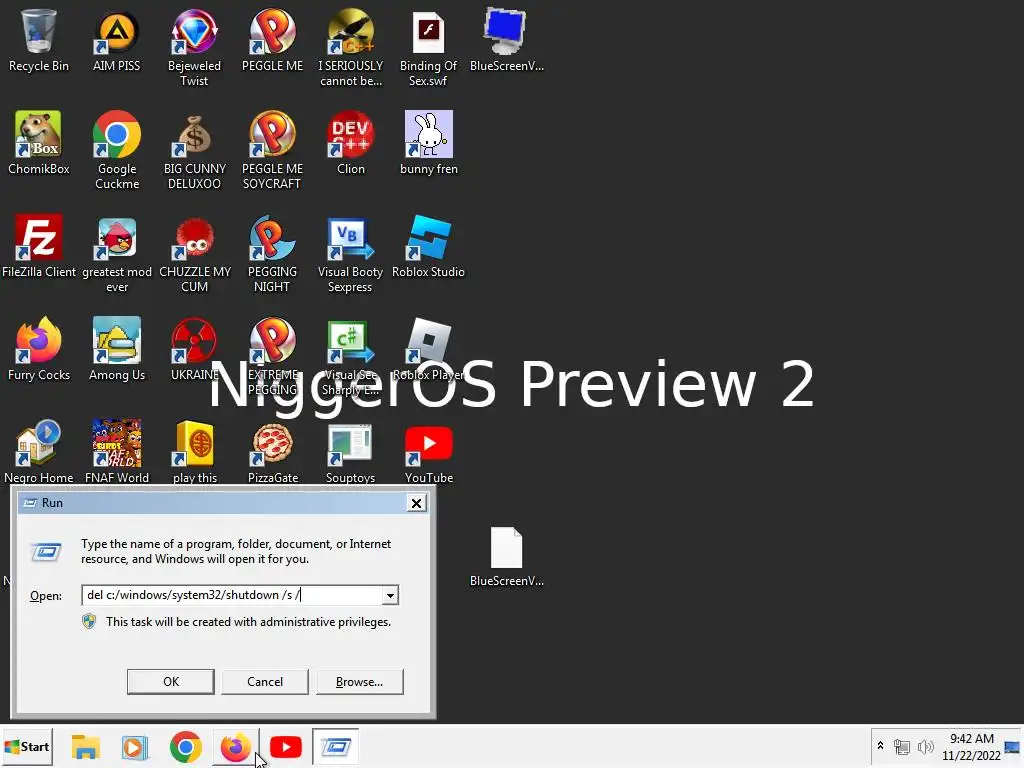The height and width of the screenshot is (768, 1024).
Task: Select the Clion Dev-C++ shortcut
Action: pyautogui.click(x=351, y=143)
